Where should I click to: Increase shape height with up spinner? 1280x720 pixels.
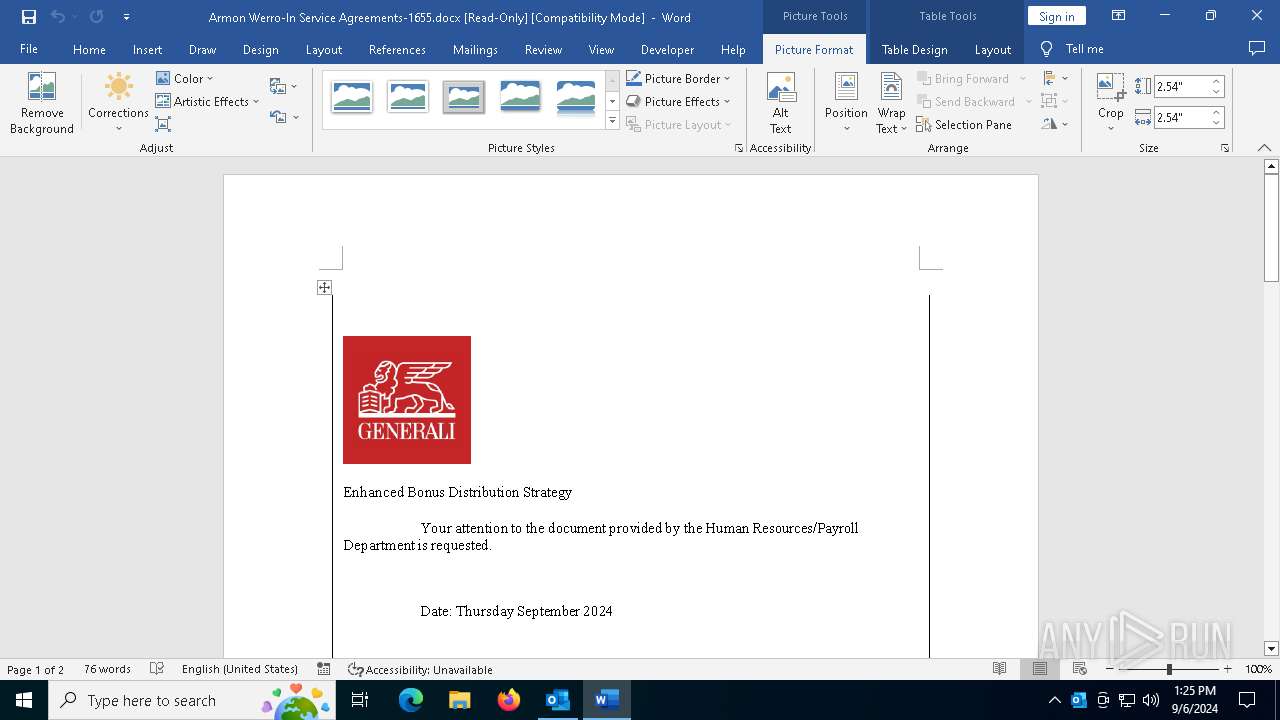point(1216,82)
